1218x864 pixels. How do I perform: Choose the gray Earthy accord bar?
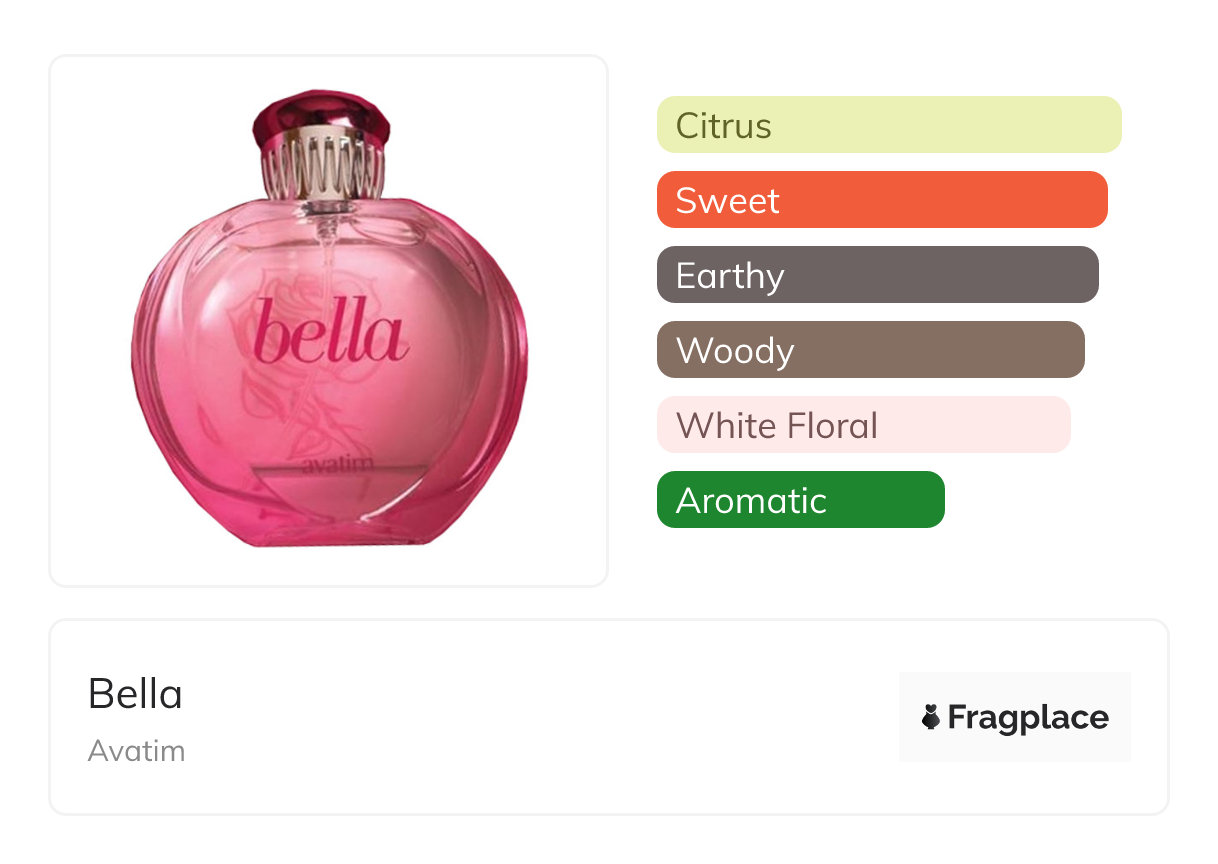point(877,275)
